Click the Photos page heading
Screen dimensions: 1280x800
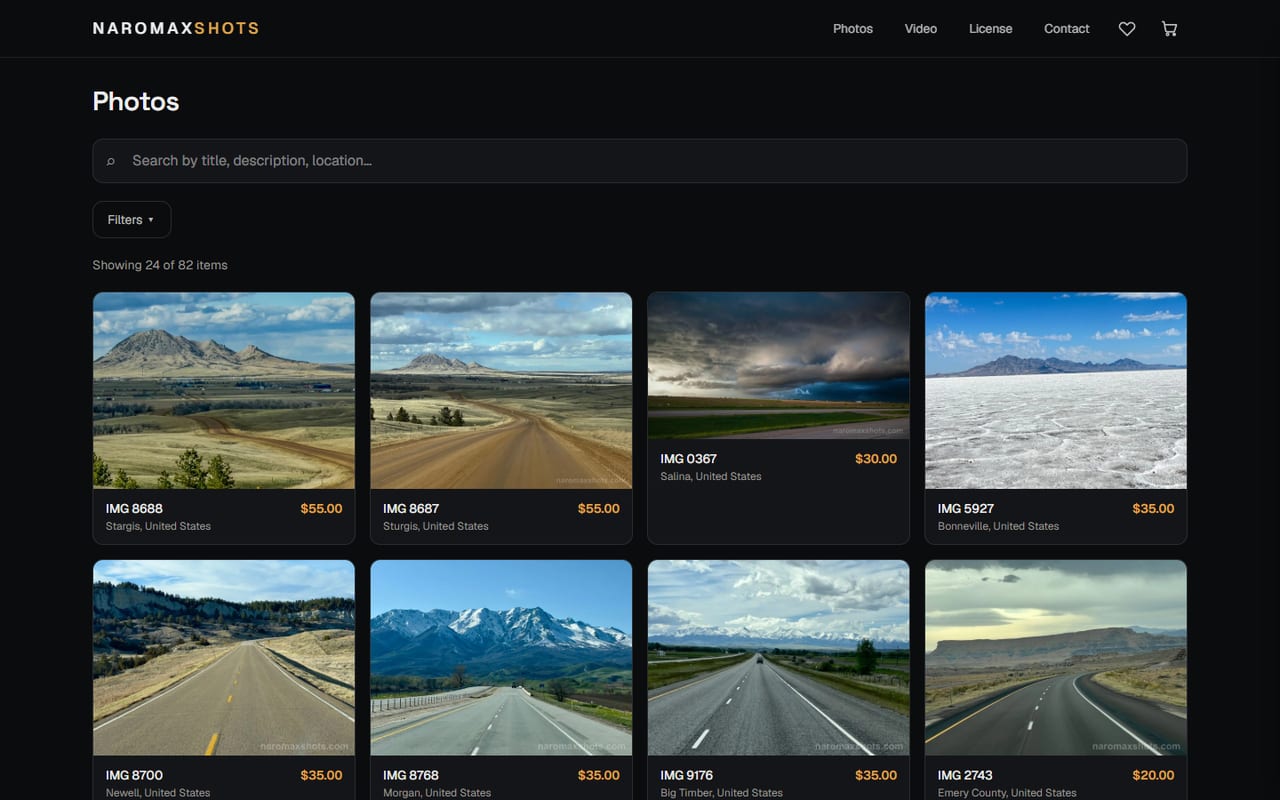(136, 102)
